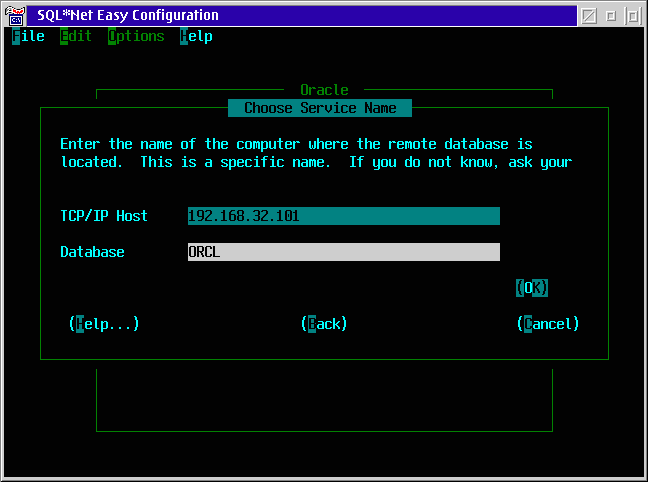Click the TCP/IP Host input field
This screenshot has height=482, width=648.
click(x=344, y=216)
